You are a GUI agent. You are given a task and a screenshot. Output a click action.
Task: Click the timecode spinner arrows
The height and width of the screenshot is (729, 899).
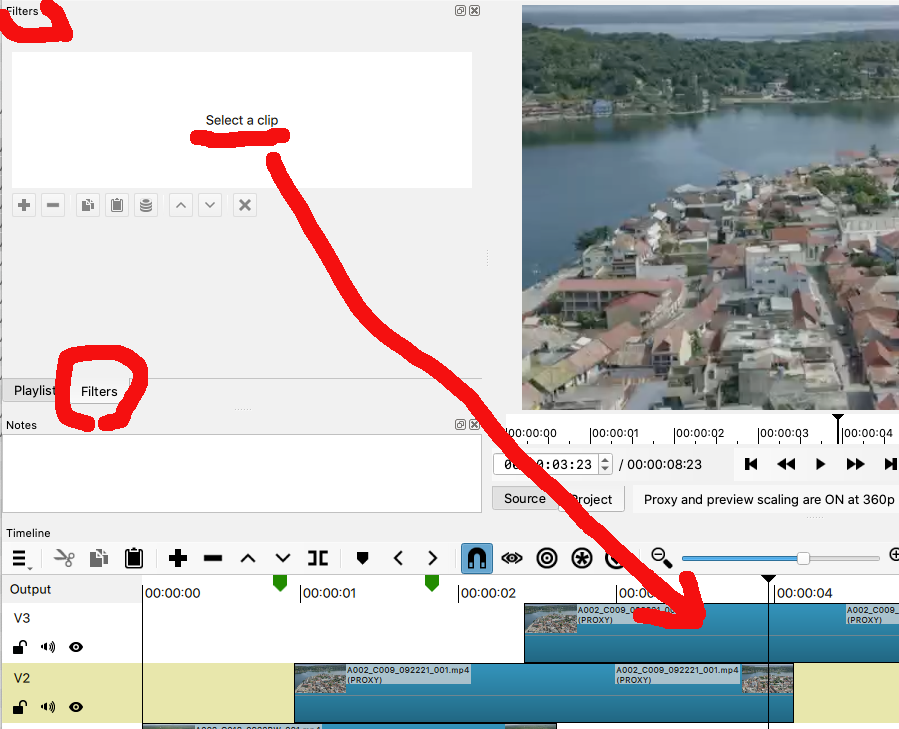(x=605, y=464)
